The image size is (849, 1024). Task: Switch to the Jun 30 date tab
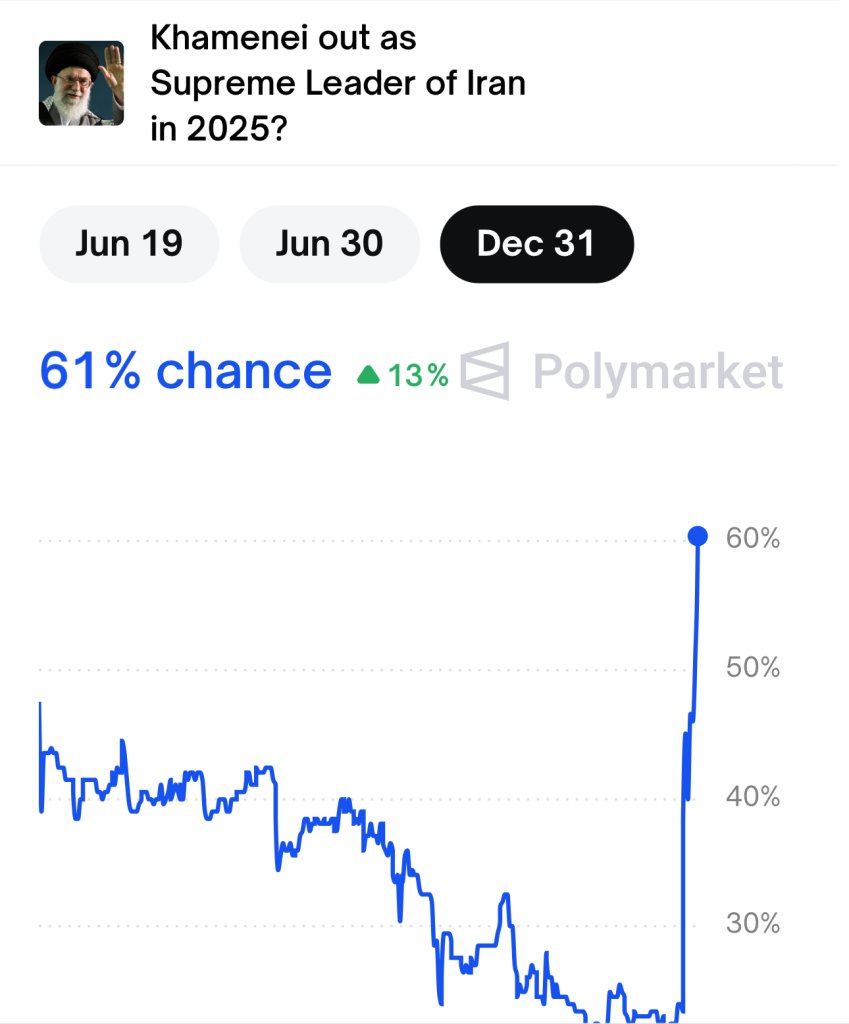pos(329,244)
